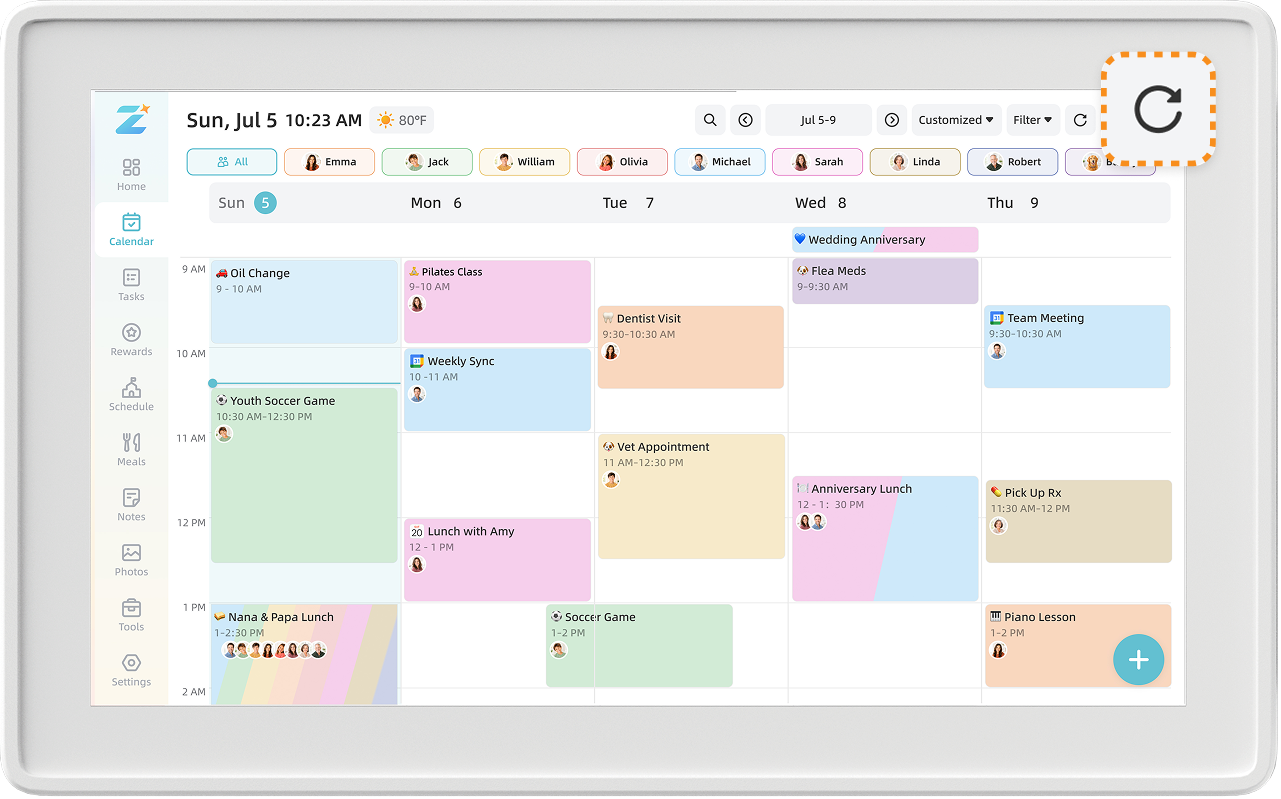Image resolution: width=1281 pixels, height=799 pixels.
Task: Click the search magnifier icon
Action: pyautogui.click(x=710, y=120)
